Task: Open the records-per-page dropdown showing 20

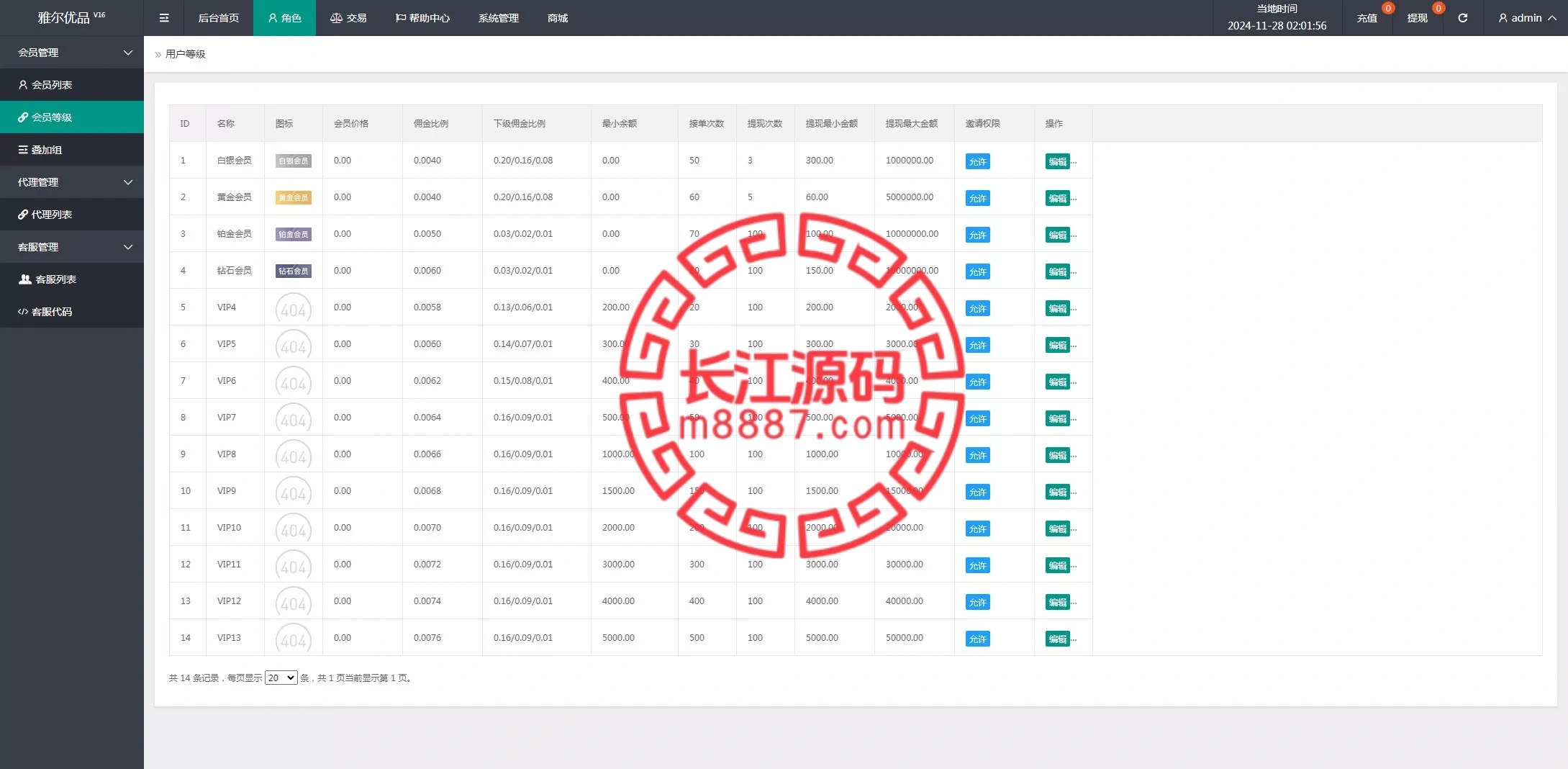Action: (x=281, y=678)
